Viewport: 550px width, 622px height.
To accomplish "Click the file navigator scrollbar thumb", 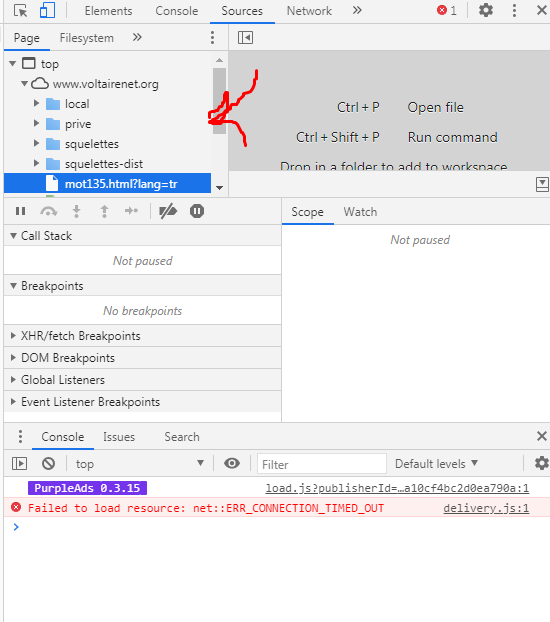I will 219,101.
